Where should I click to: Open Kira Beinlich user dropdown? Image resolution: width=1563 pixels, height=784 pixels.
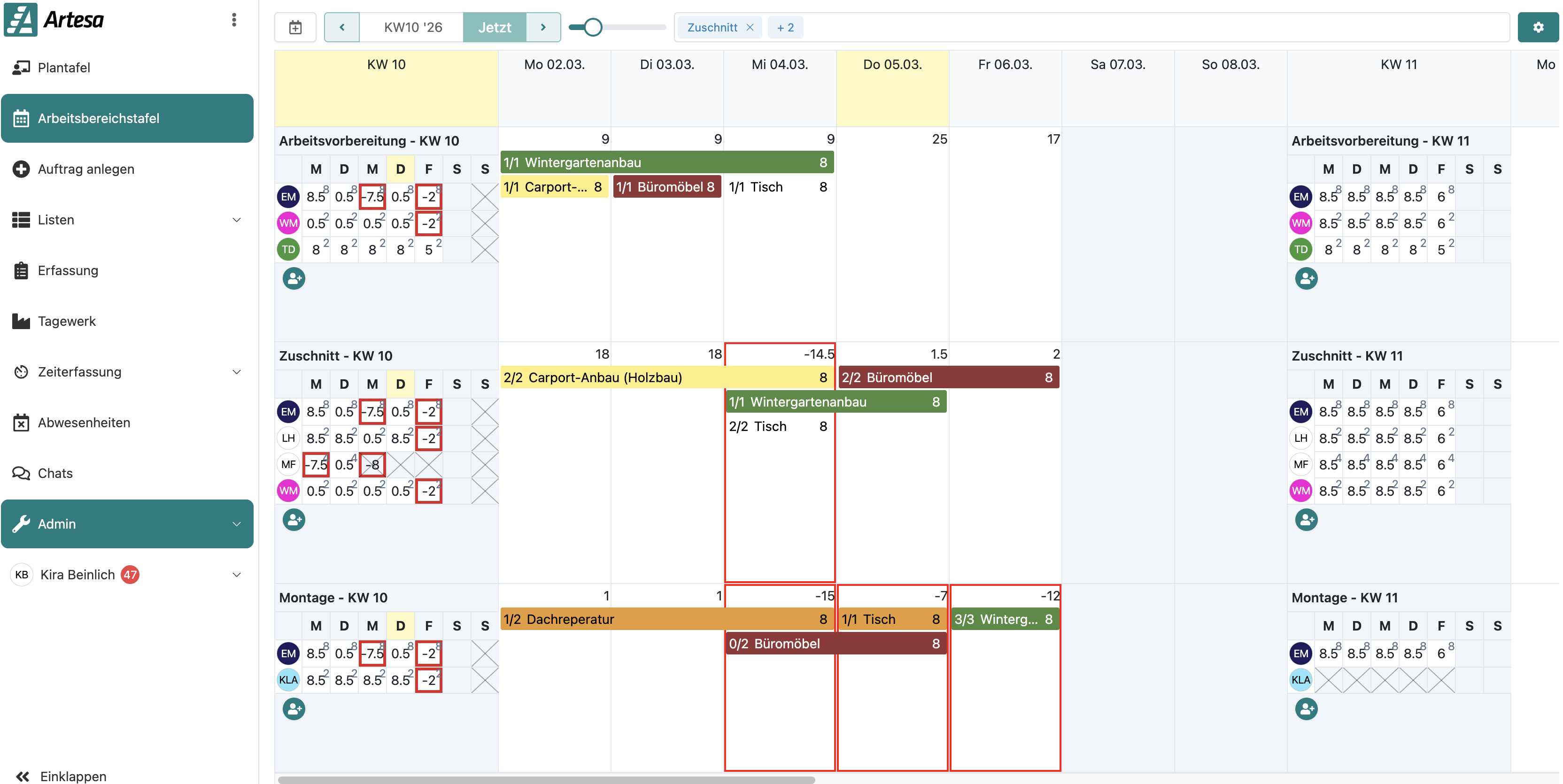tap(237, 574)
